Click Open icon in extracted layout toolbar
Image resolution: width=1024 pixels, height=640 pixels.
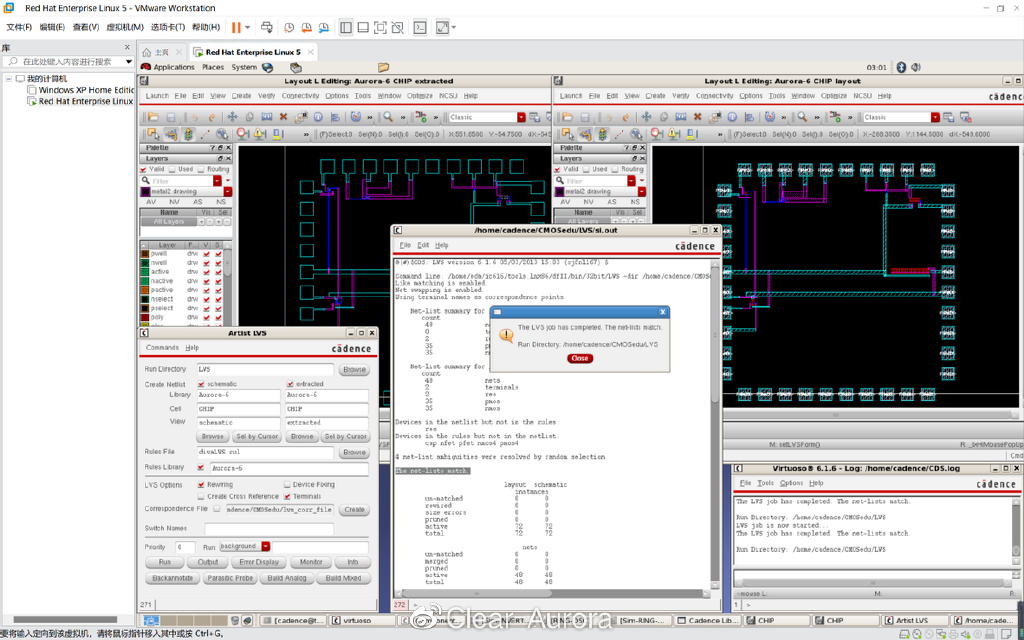153,117
